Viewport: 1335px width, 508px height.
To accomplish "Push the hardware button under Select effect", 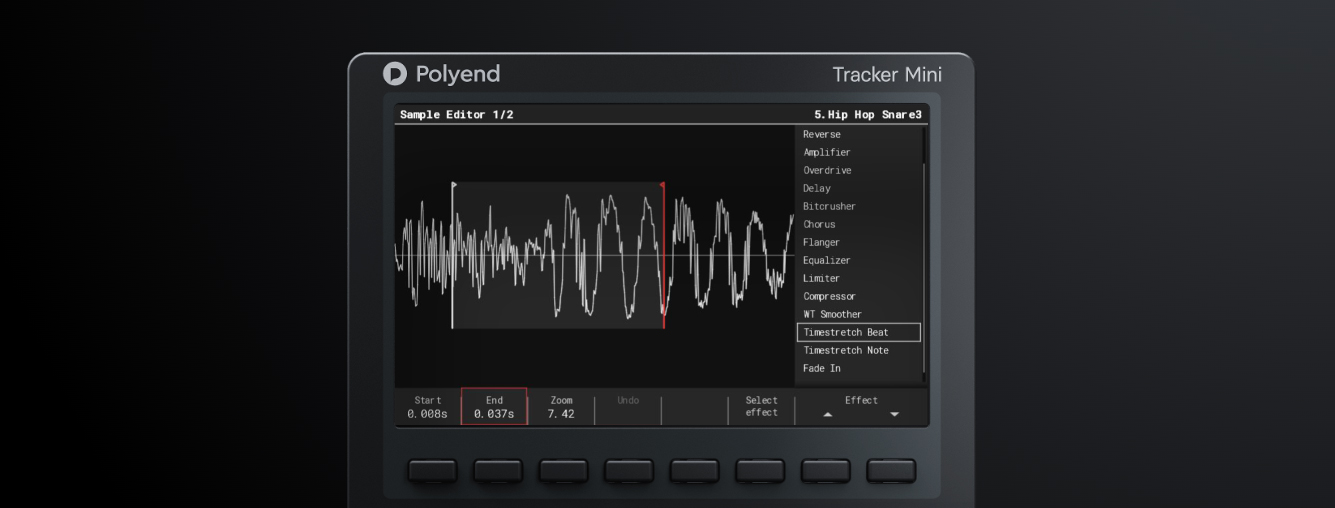I will 760,470.
